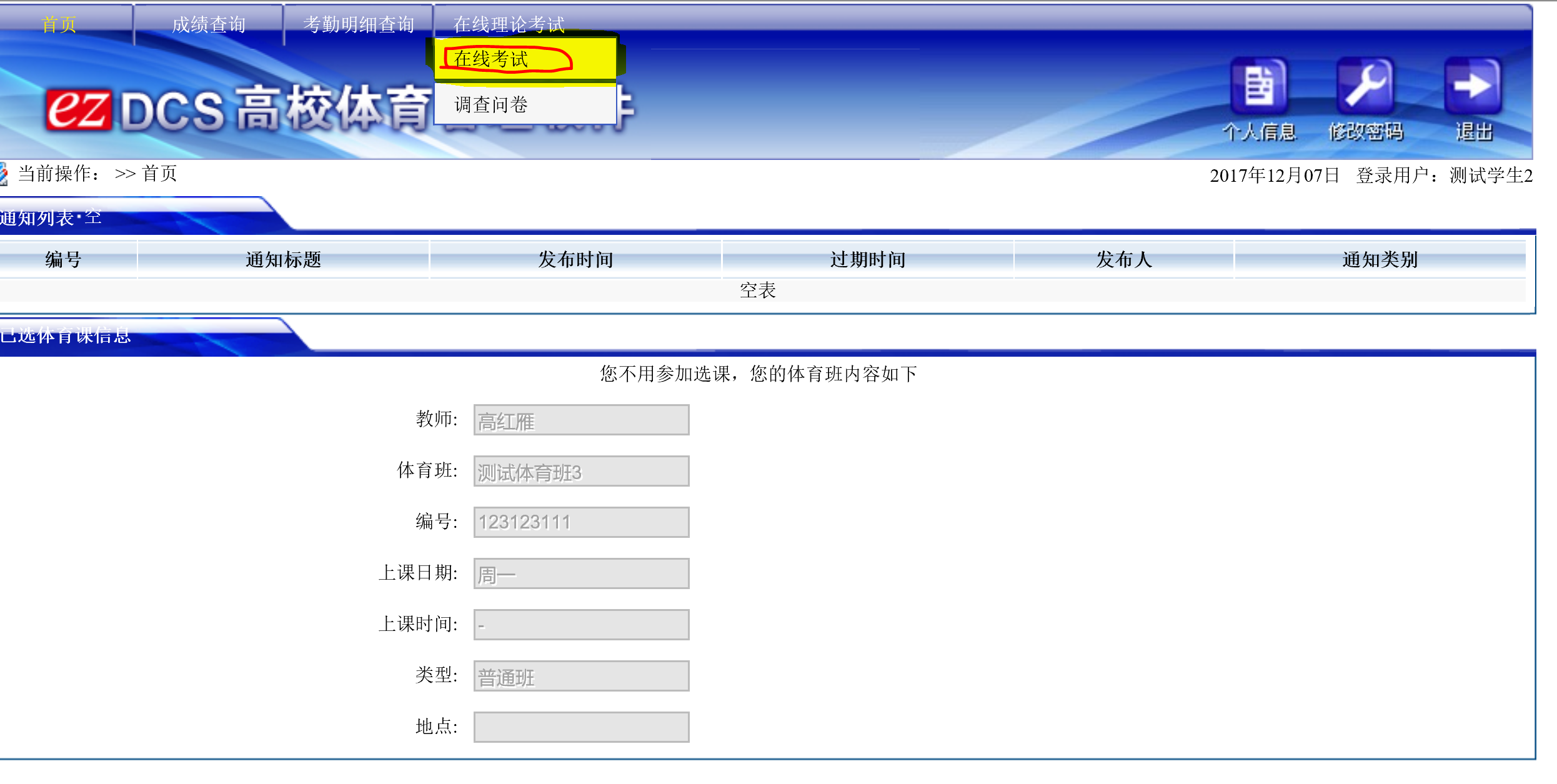
Task: Click the 个人信息 document icon
Action: point(1258,86)
